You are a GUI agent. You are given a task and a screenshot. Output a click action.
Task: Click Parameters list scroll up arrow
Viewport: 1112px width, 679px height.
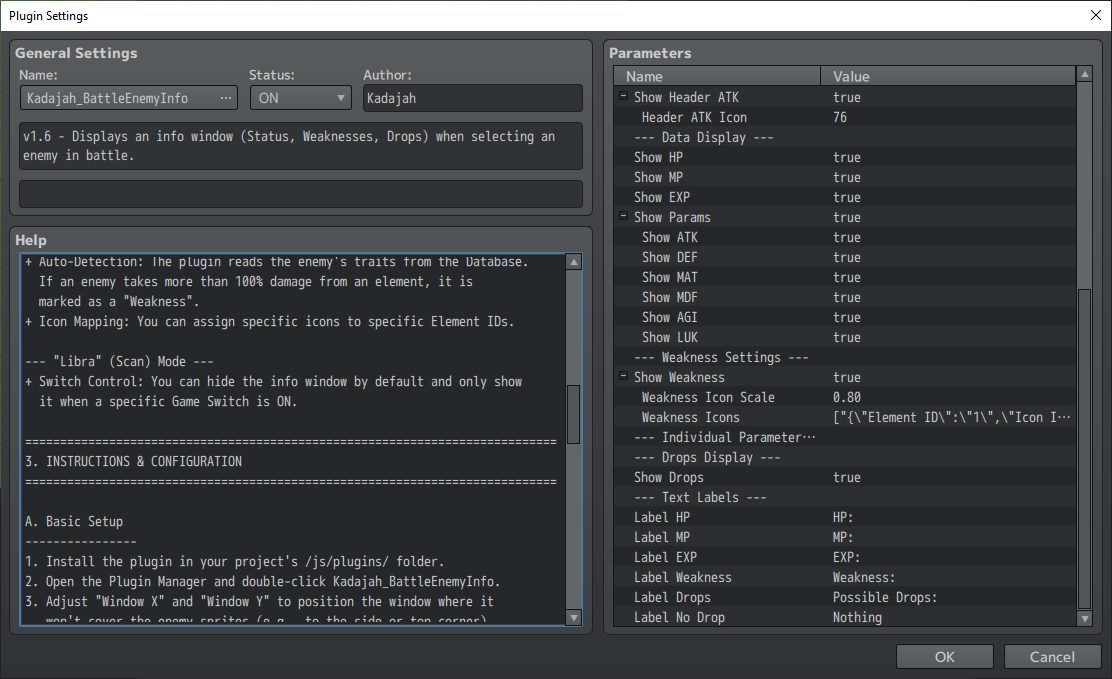pyautogui.click(x=1084, y=74)
